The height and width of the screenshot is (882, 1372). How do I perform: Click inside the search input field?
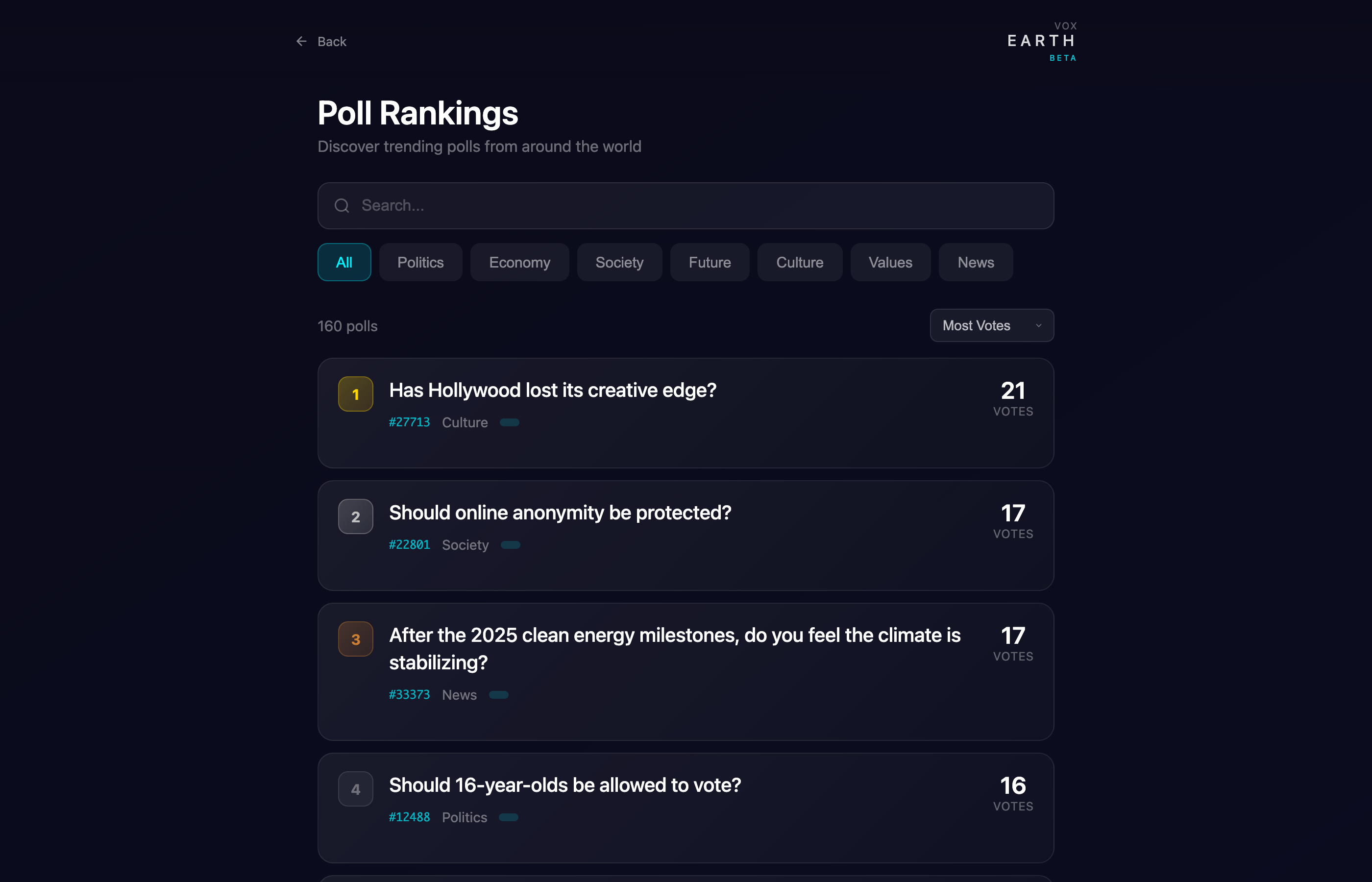click(630, 206)
